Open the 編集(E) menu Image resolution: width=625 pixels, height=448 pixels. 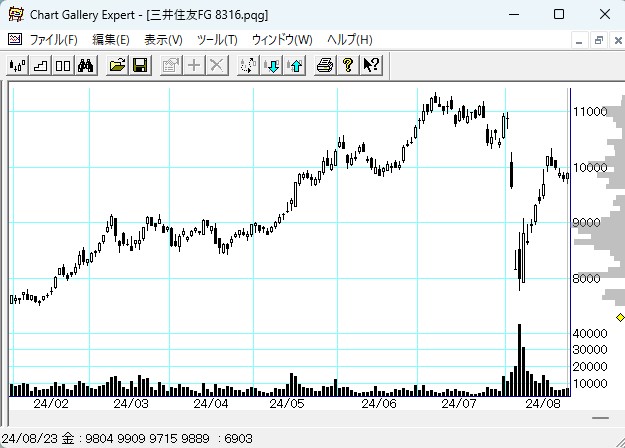(110, 40)
